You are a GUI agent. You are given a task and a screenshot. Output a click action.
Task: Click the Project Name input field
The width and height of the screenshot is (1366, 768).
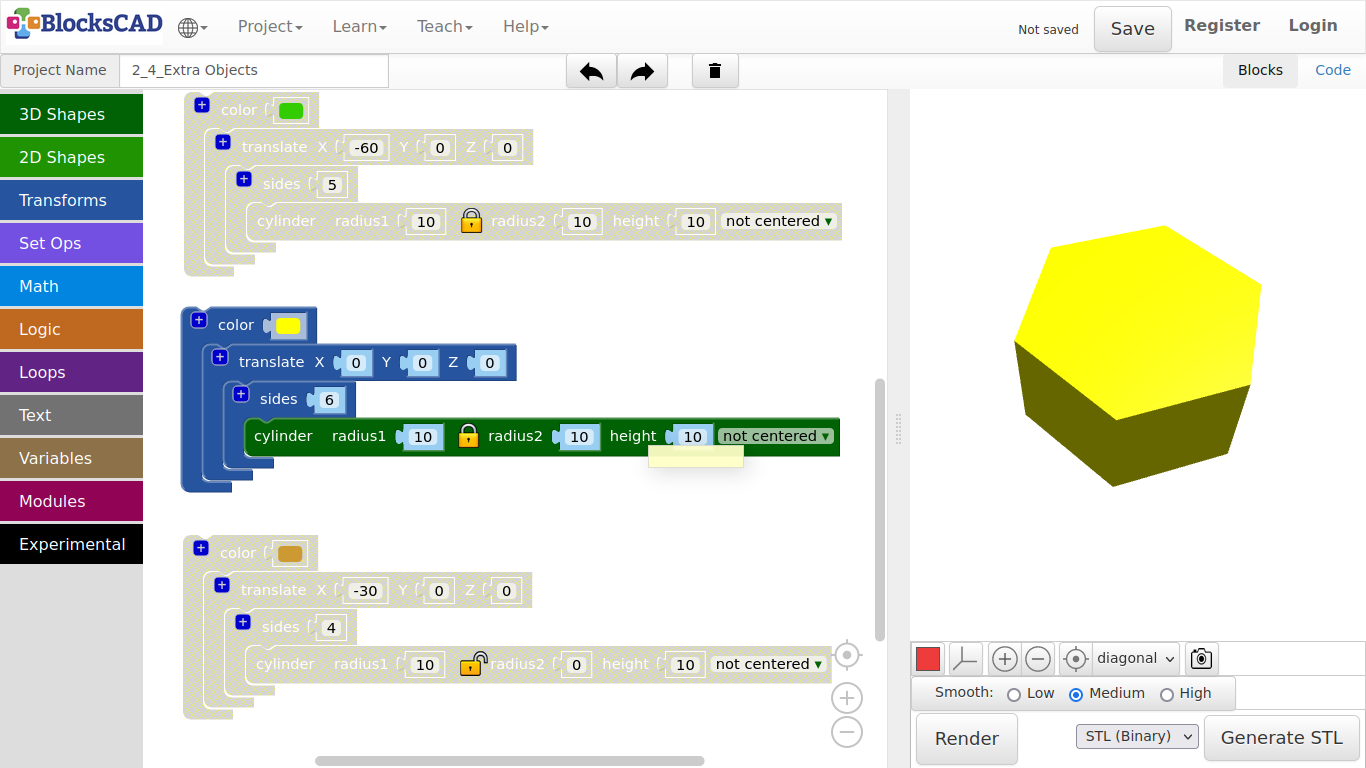tap(254, 71)
